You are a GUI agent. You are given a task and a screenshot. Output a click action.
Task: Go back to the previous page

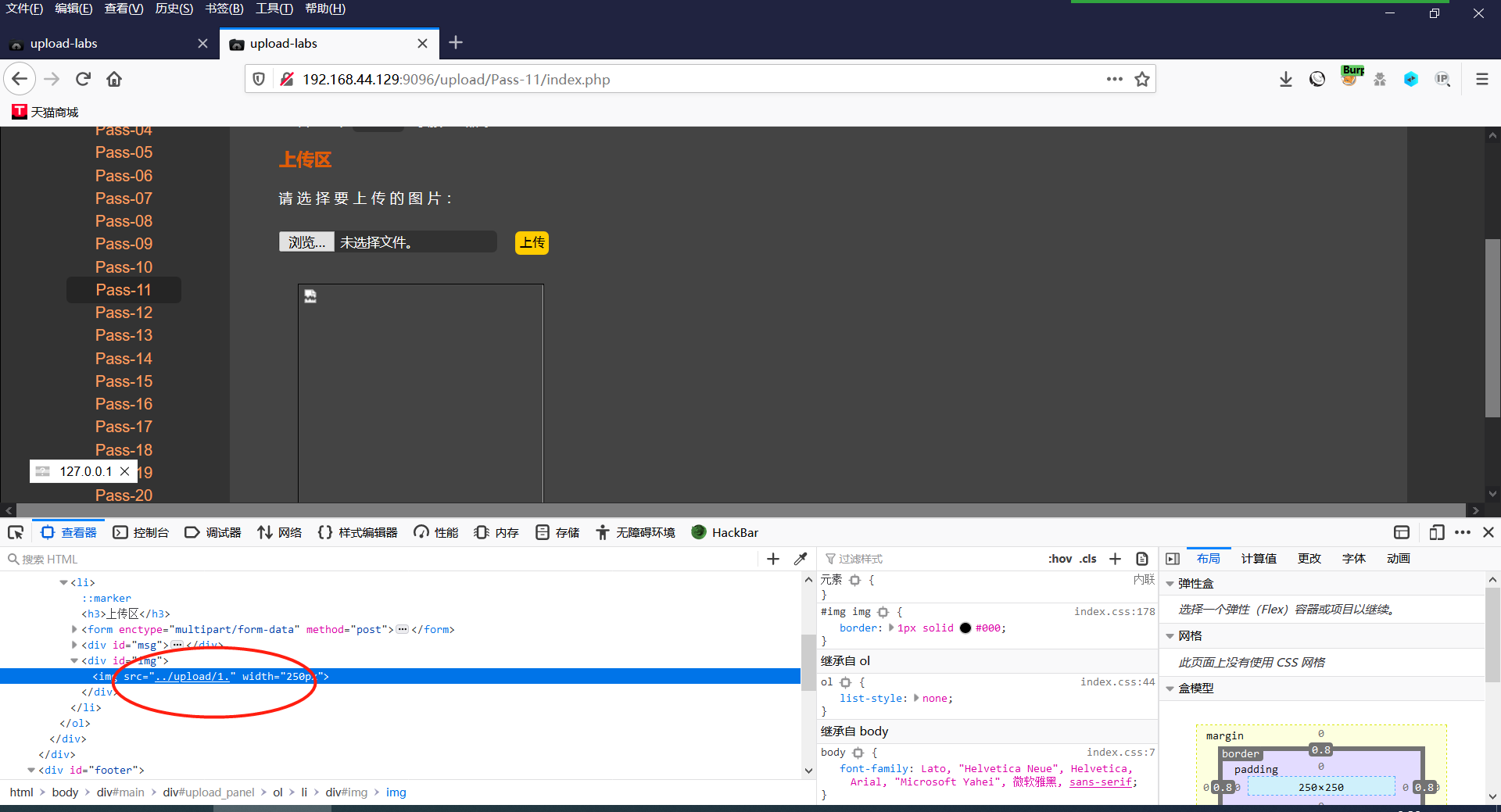pos(20,79)
